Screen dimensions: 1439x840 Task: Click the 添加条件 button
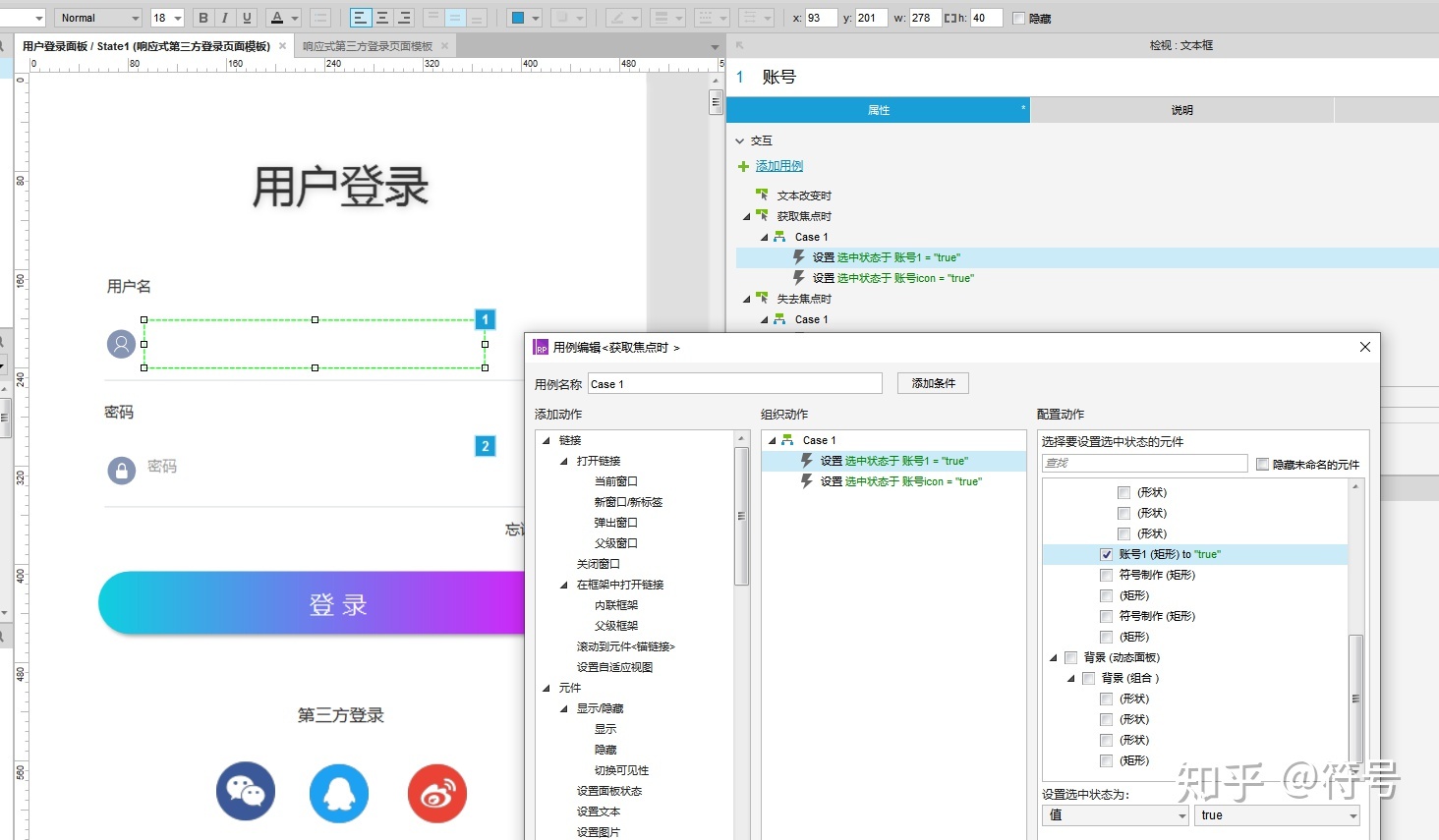point(932,383)
